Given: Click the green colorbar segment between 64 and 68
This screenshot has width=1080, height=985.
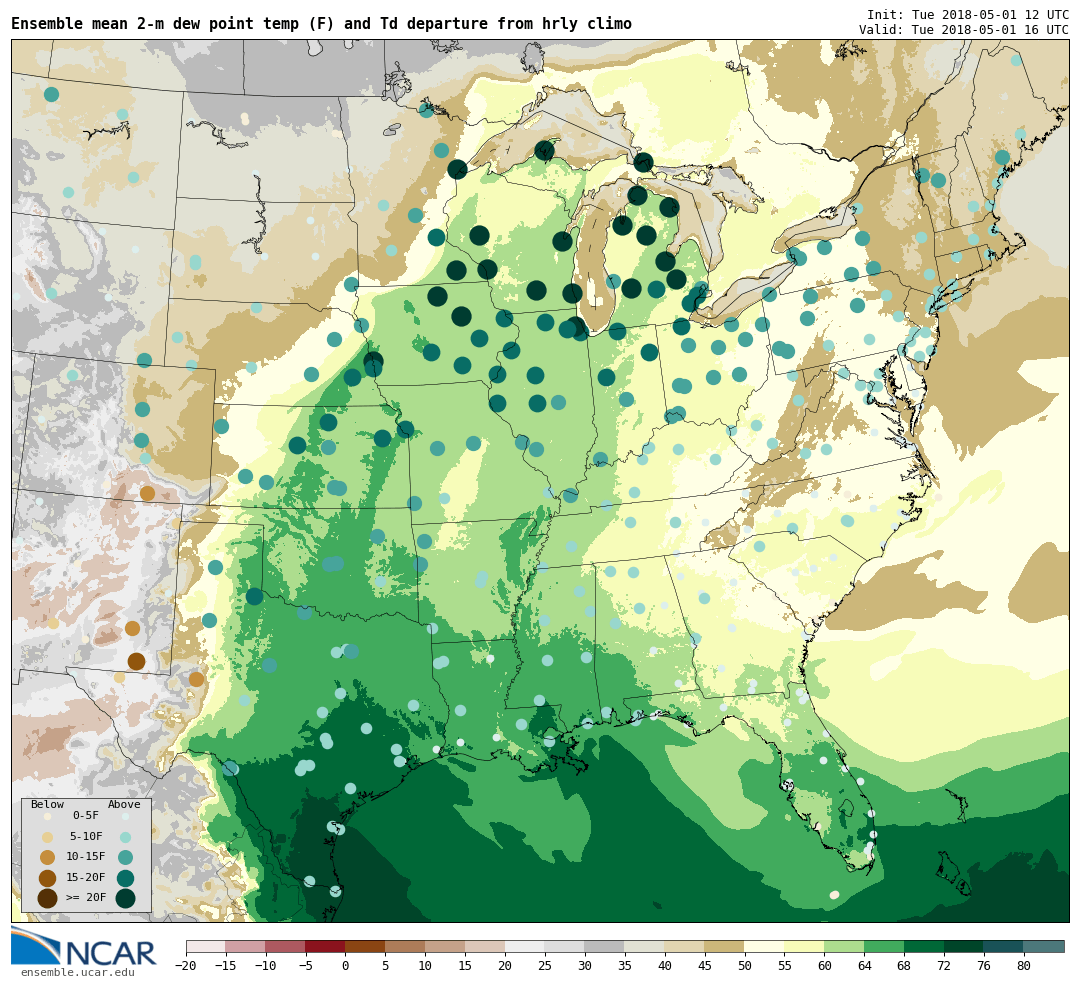Looking at the screenshot, I should [885, 946].
